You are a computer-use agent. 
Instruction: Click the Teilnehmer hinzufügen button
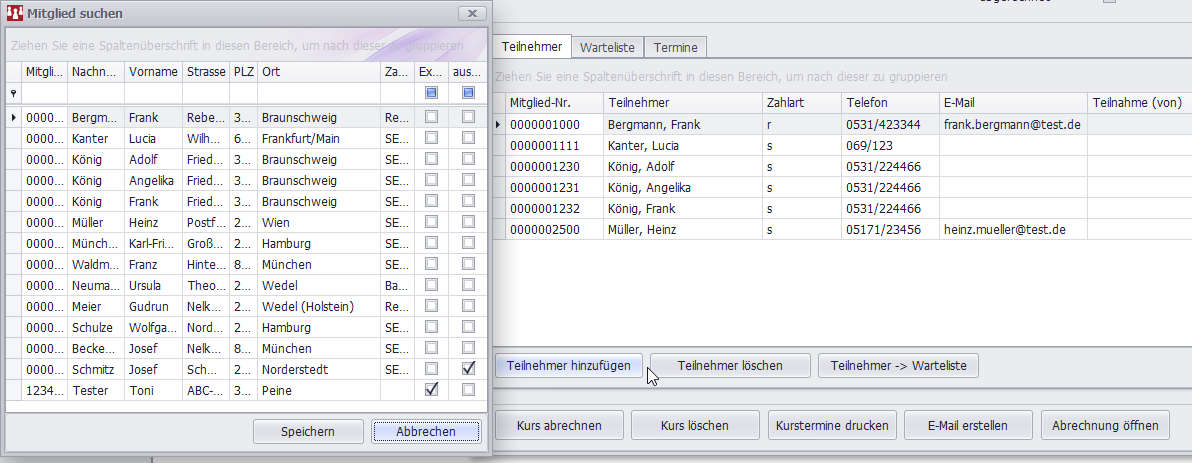tap(569, 366)
